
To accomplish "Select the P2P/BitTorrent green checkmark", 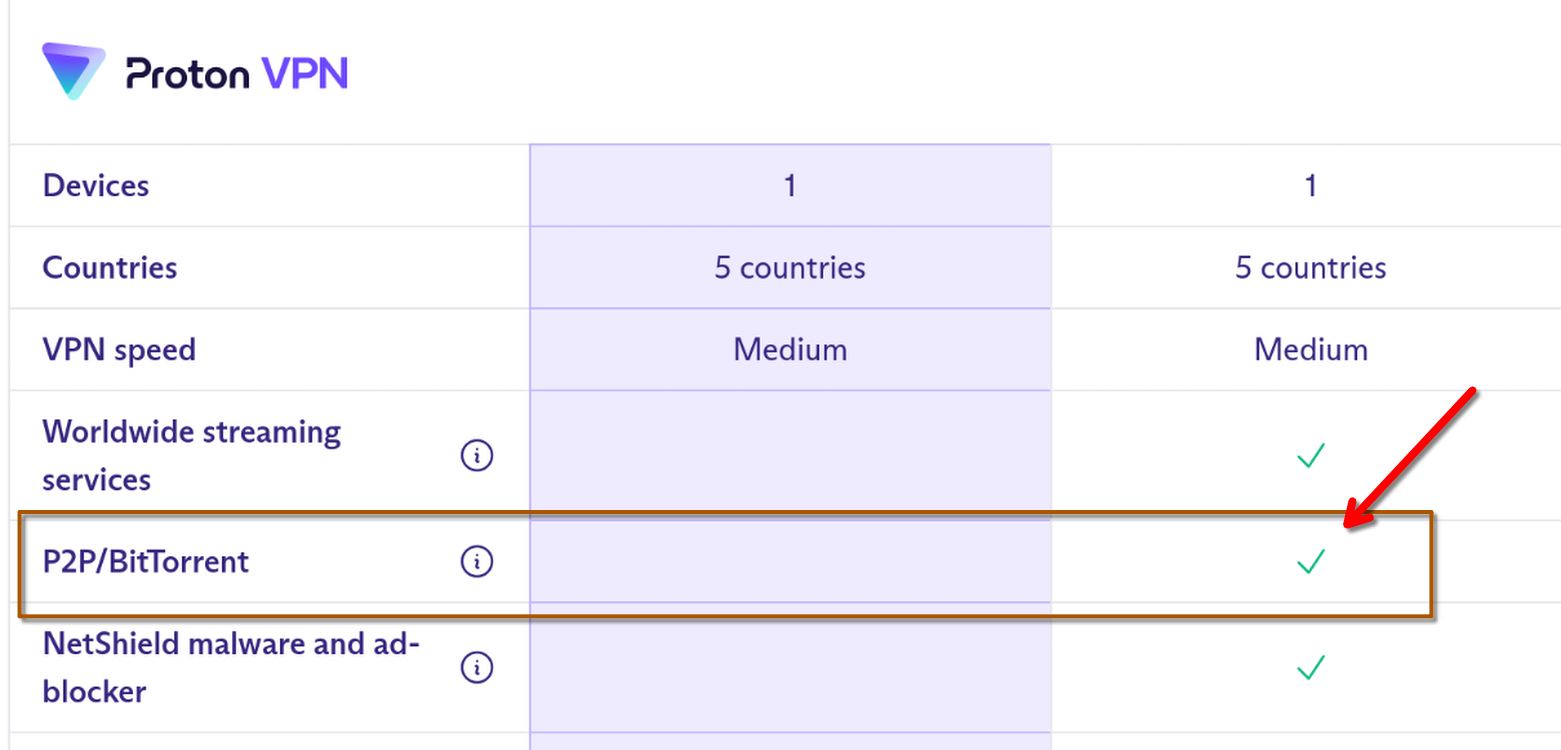I will tap(1310, 562).
